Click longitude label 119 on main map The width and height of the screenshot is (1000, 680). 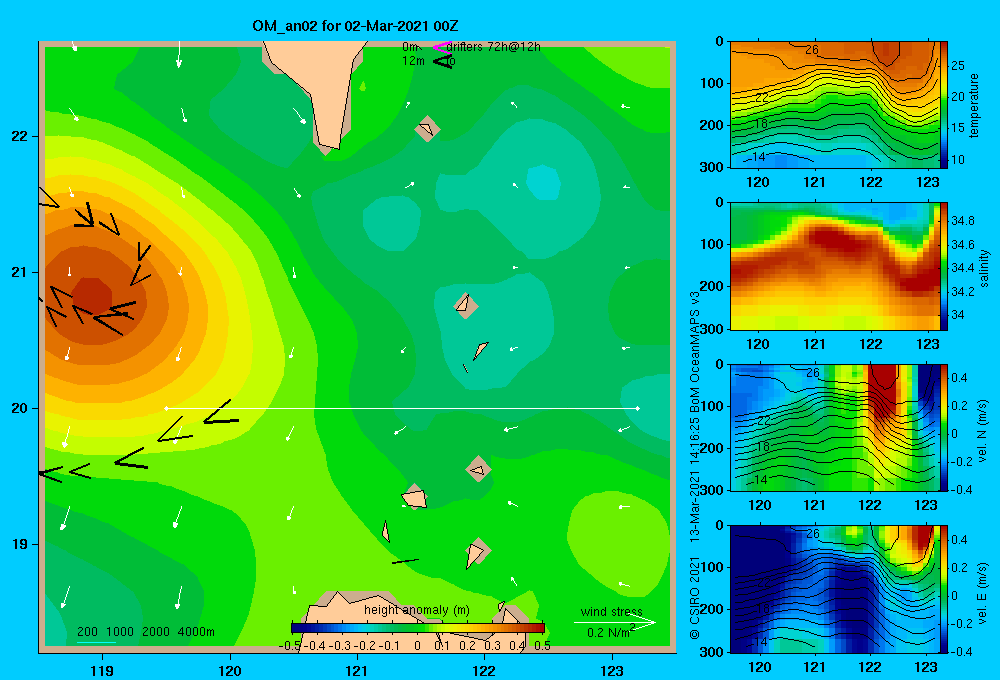[x=102, y=670]
